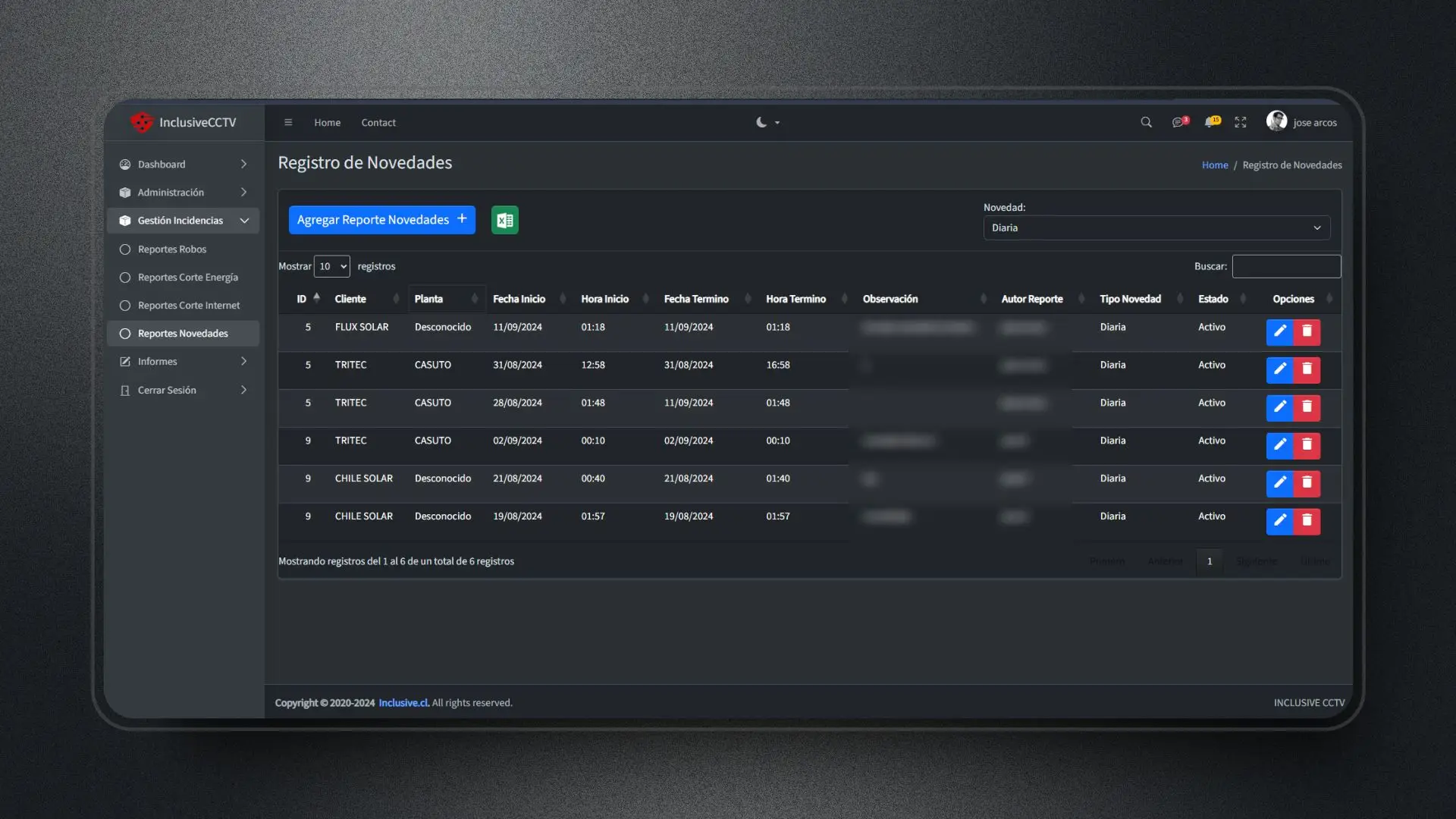Click the Buscar search field
Viewport: 1456px width, 819px height.
coord(1286,266)
